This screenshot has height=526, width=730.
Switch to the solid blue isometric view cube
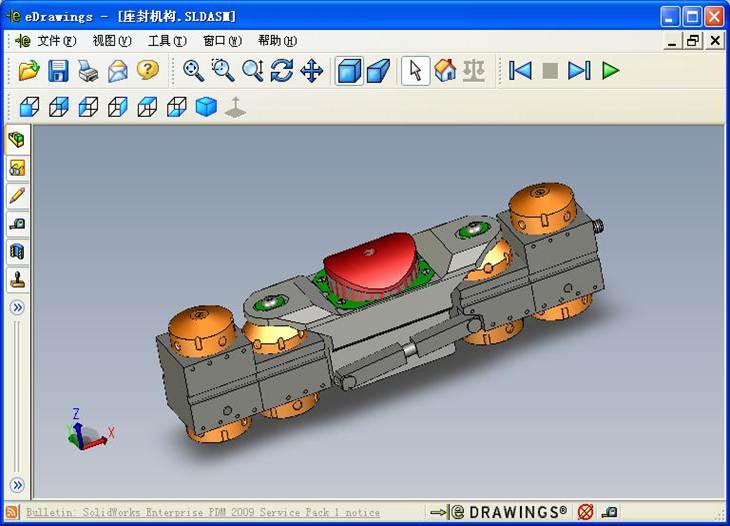click(x=206, y=107)
